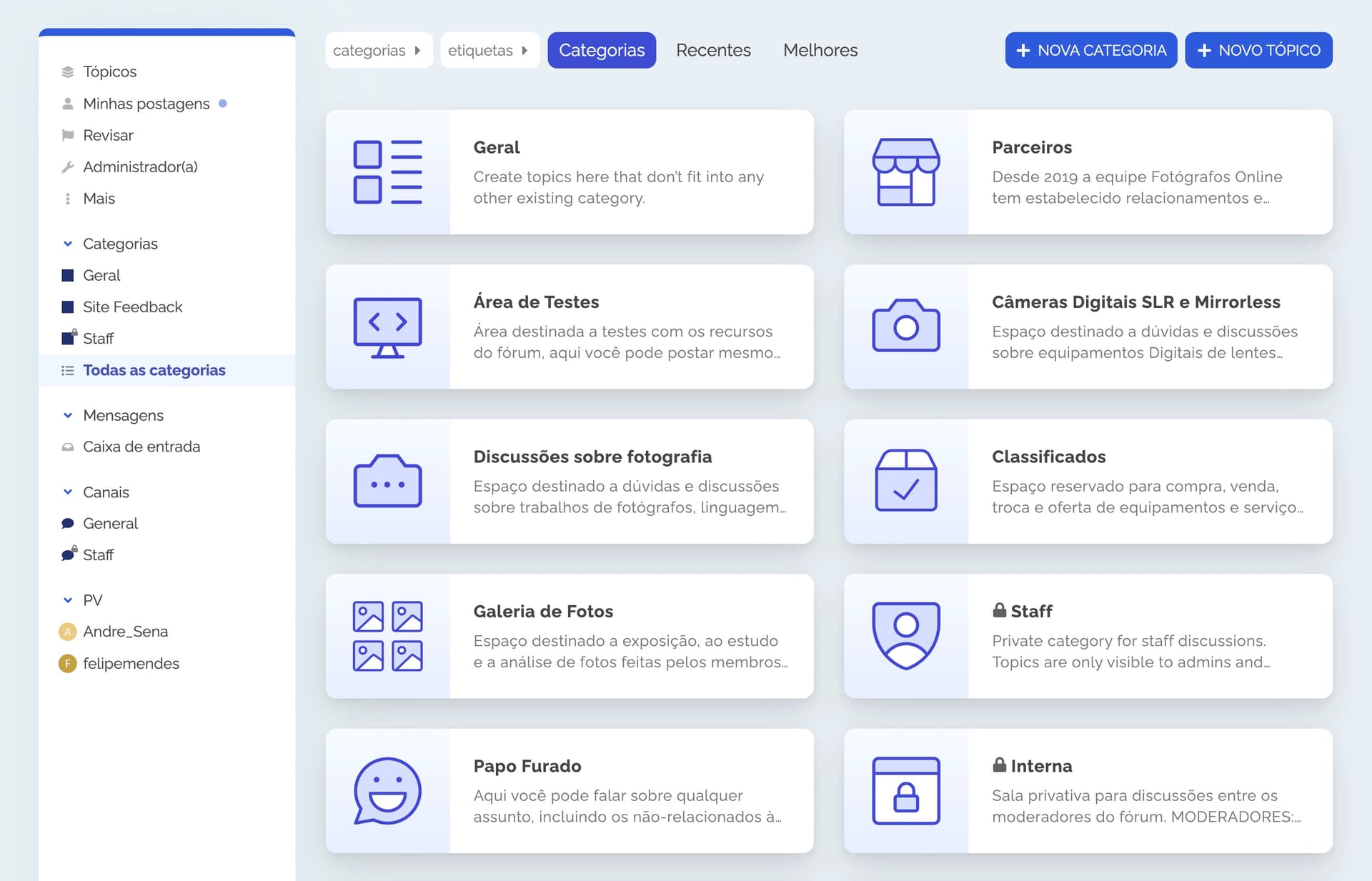Open the categorias filter dropdown
The image size is (1372, 881).
point(378,50)
